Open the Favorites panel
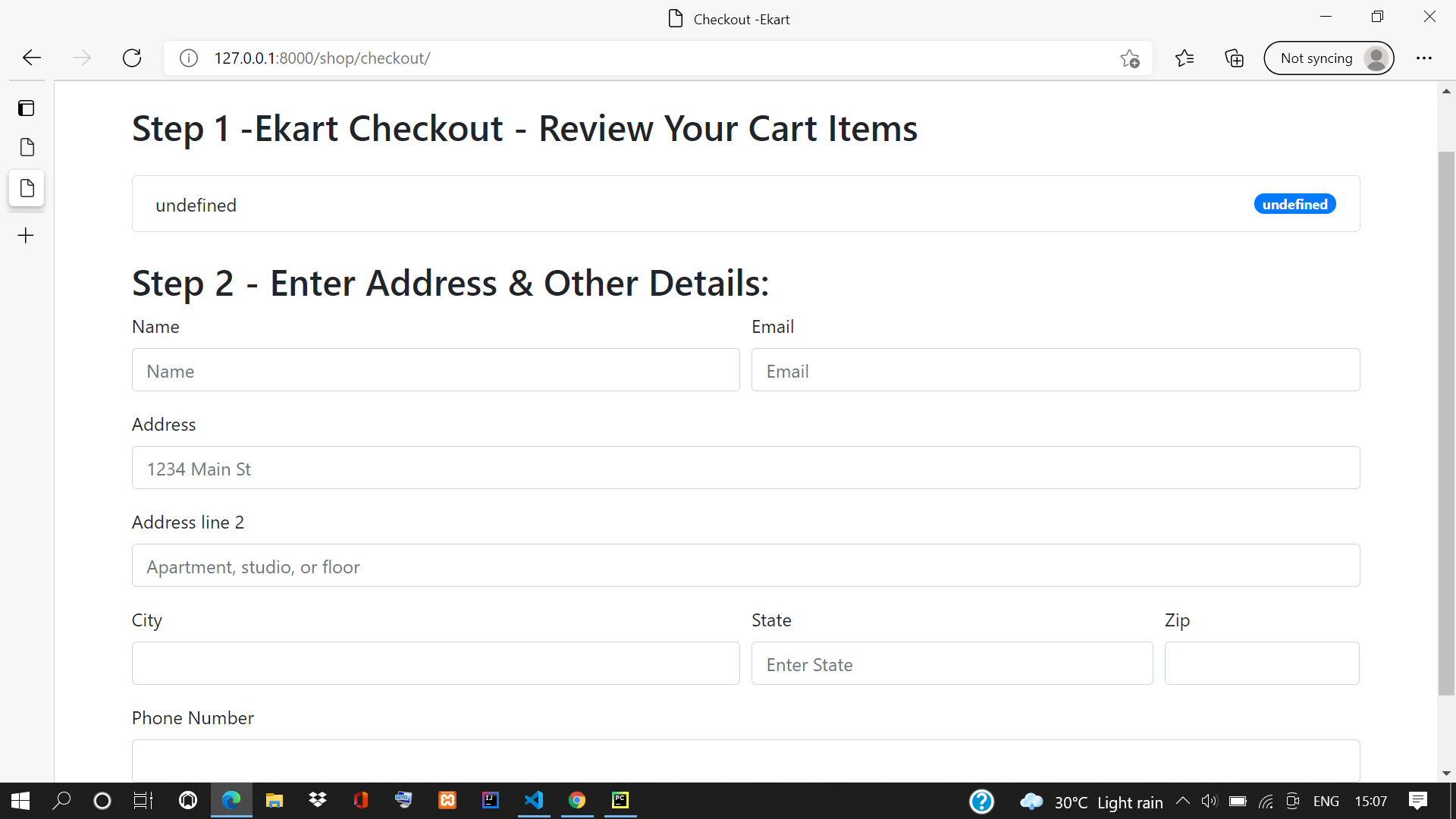The image size is (1456, 819). tap(1185, 58)
